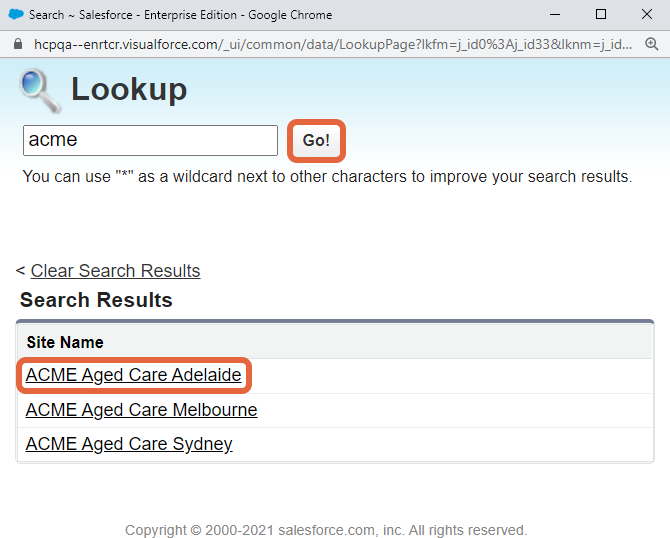The width and height of the screenshot is (670, 538).
Task: Close the Lookup popup window
Action: 647,14
